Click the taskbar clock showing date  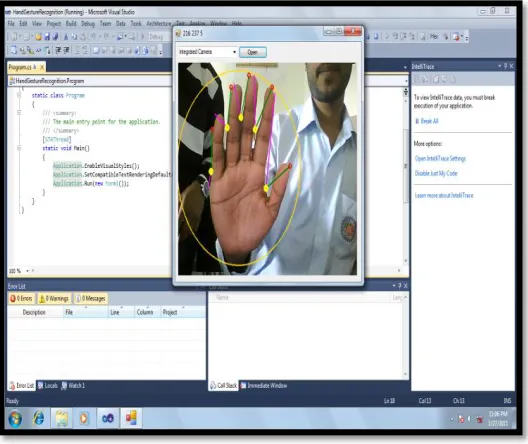pyautogui.click(x=498, y=418)
